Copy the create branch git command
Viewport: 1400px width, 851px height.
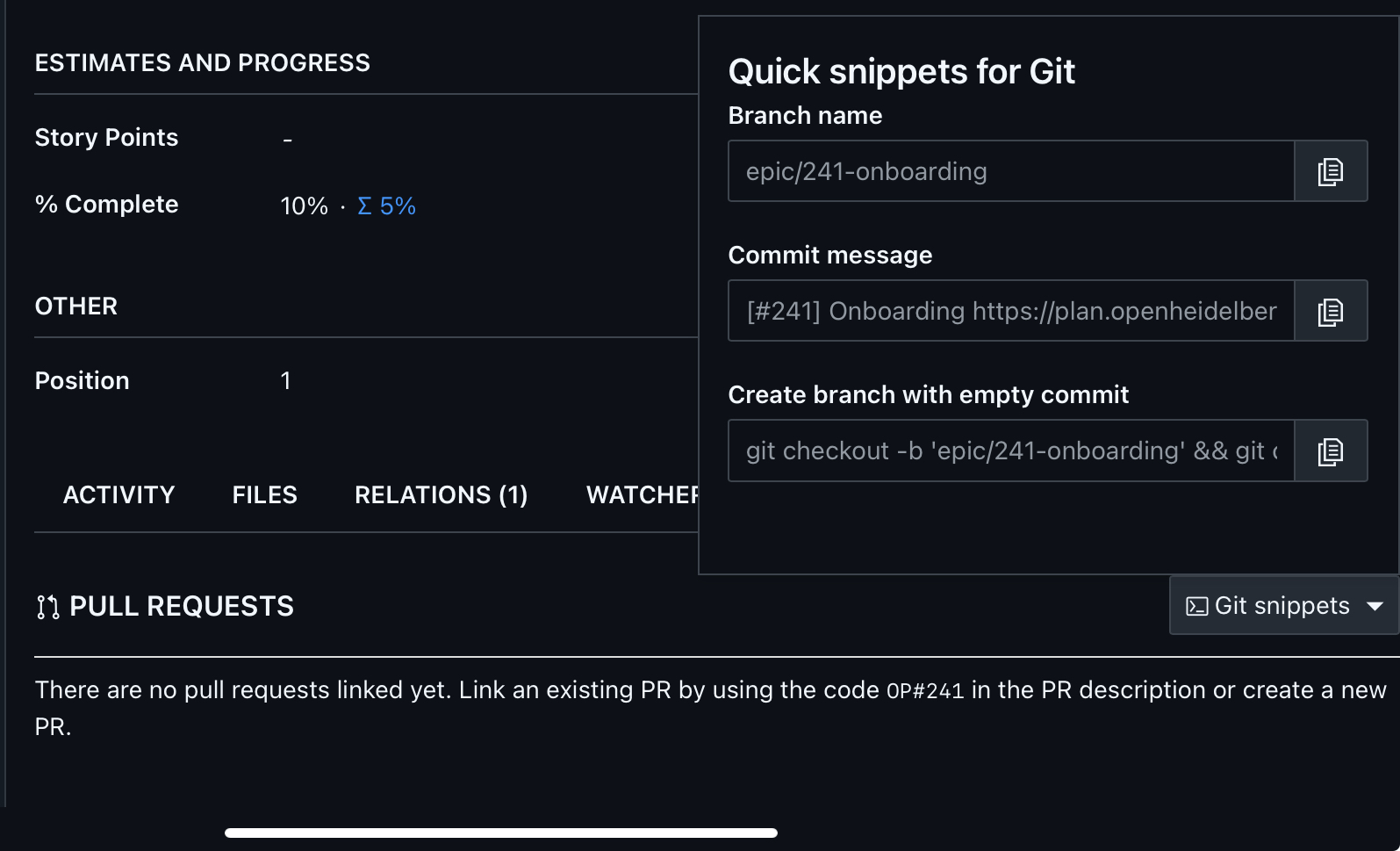1331,451
